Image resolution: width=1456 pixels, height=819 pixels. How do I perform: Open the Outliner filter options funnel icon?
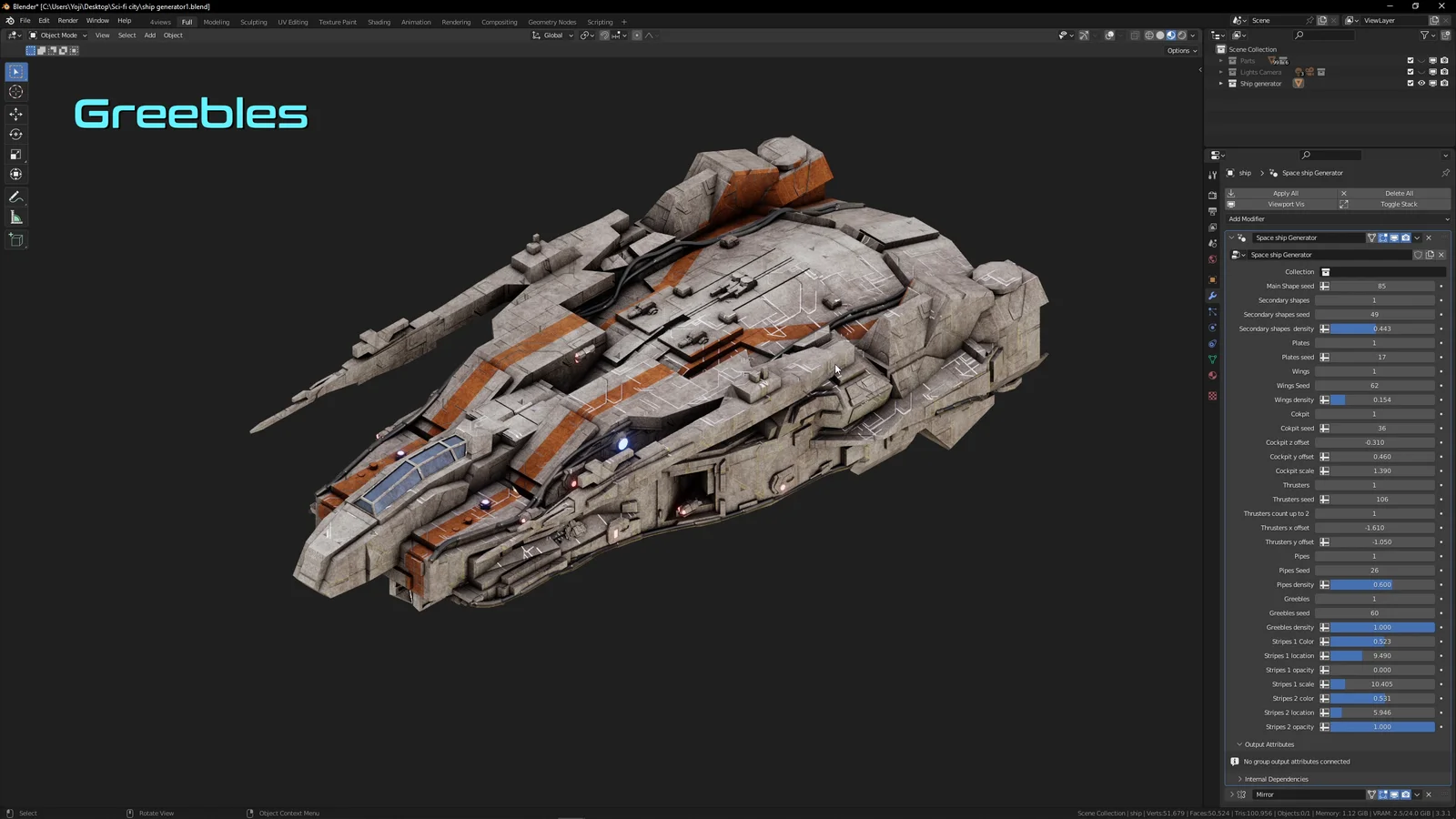[x=1426, y=35]
